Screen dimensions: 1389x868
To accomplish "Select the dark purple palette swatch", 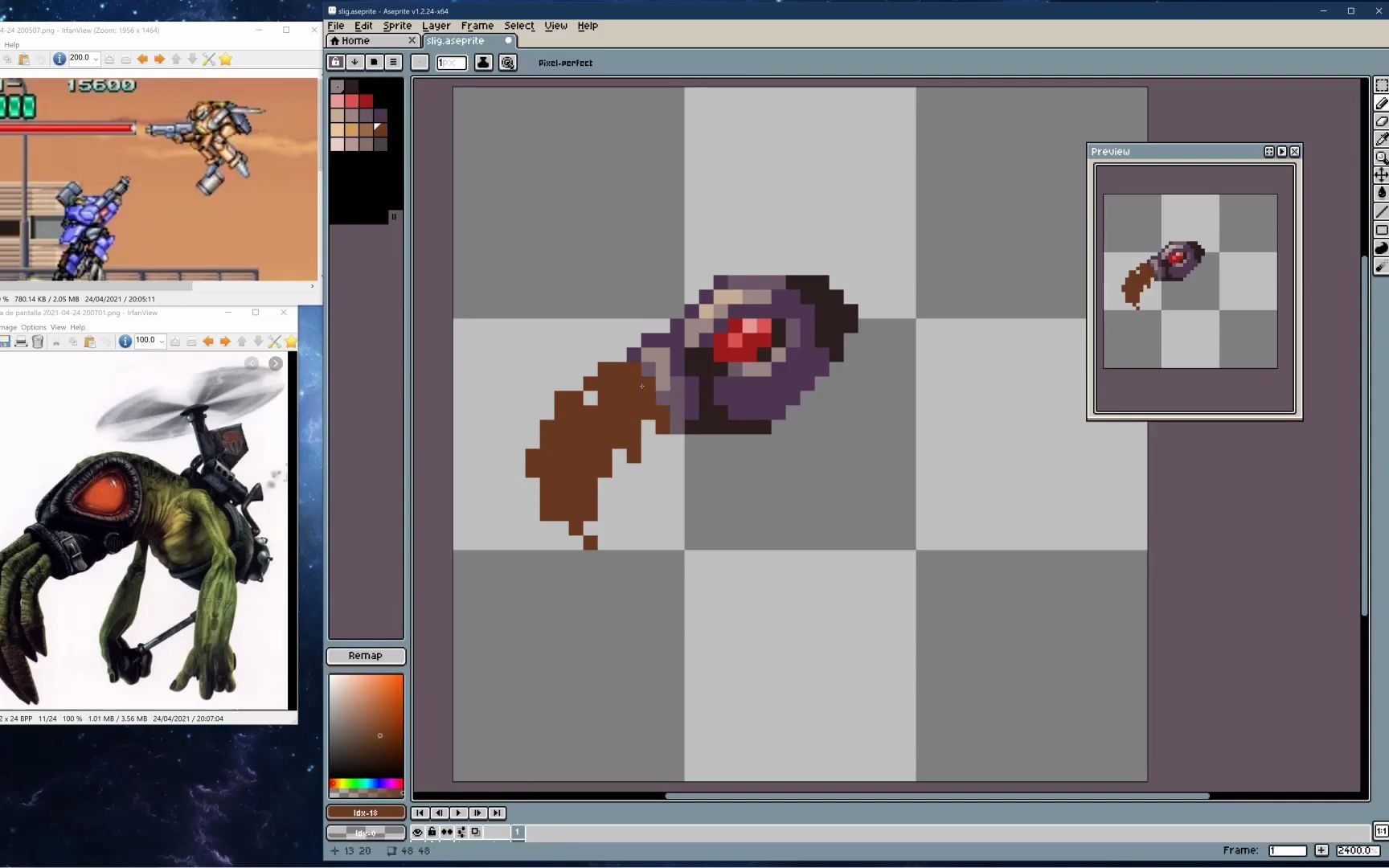I will (x=381, y=116).
